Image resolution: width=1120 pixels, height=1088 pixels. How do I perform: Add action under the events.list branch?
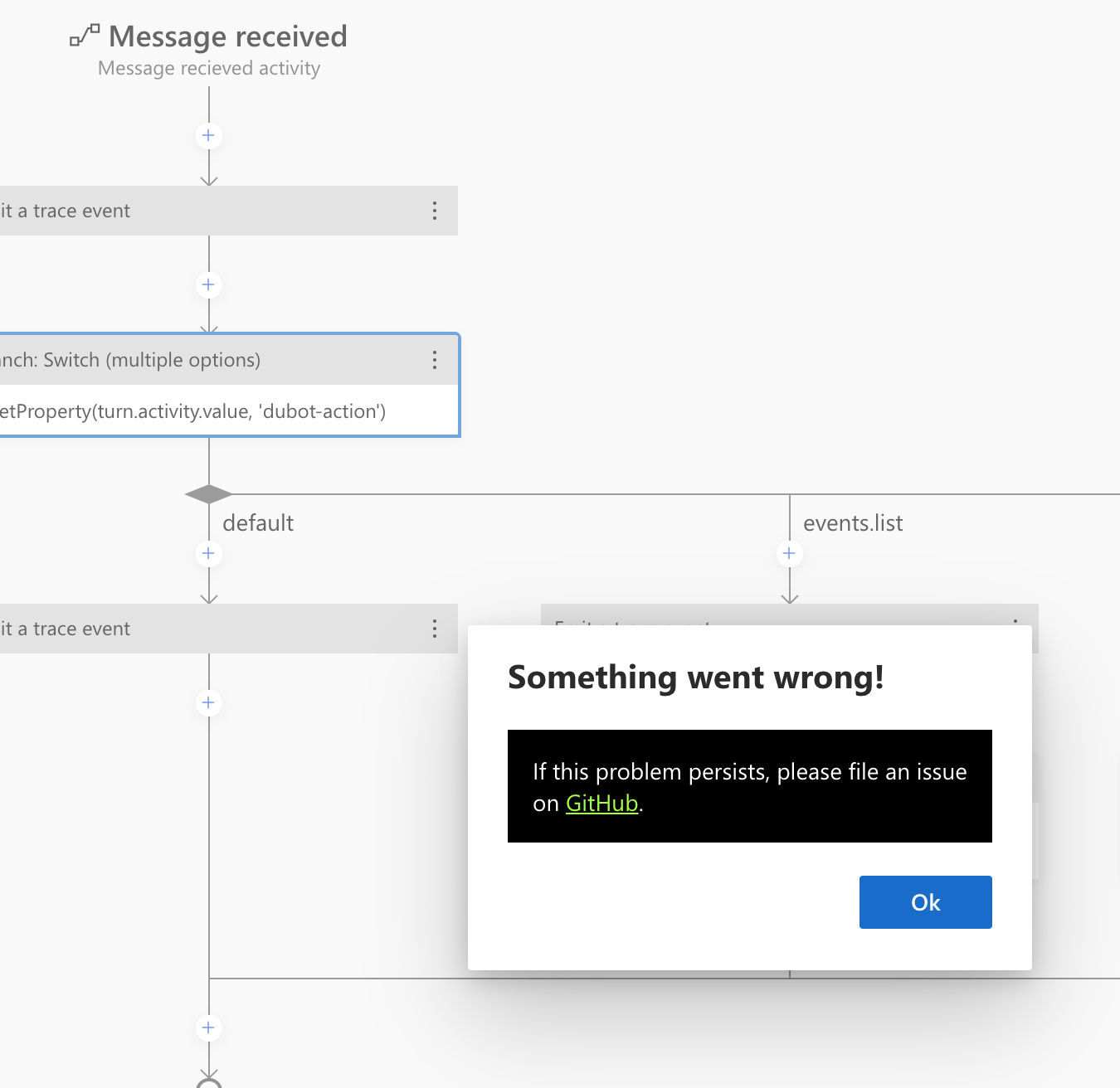(789, 554)
